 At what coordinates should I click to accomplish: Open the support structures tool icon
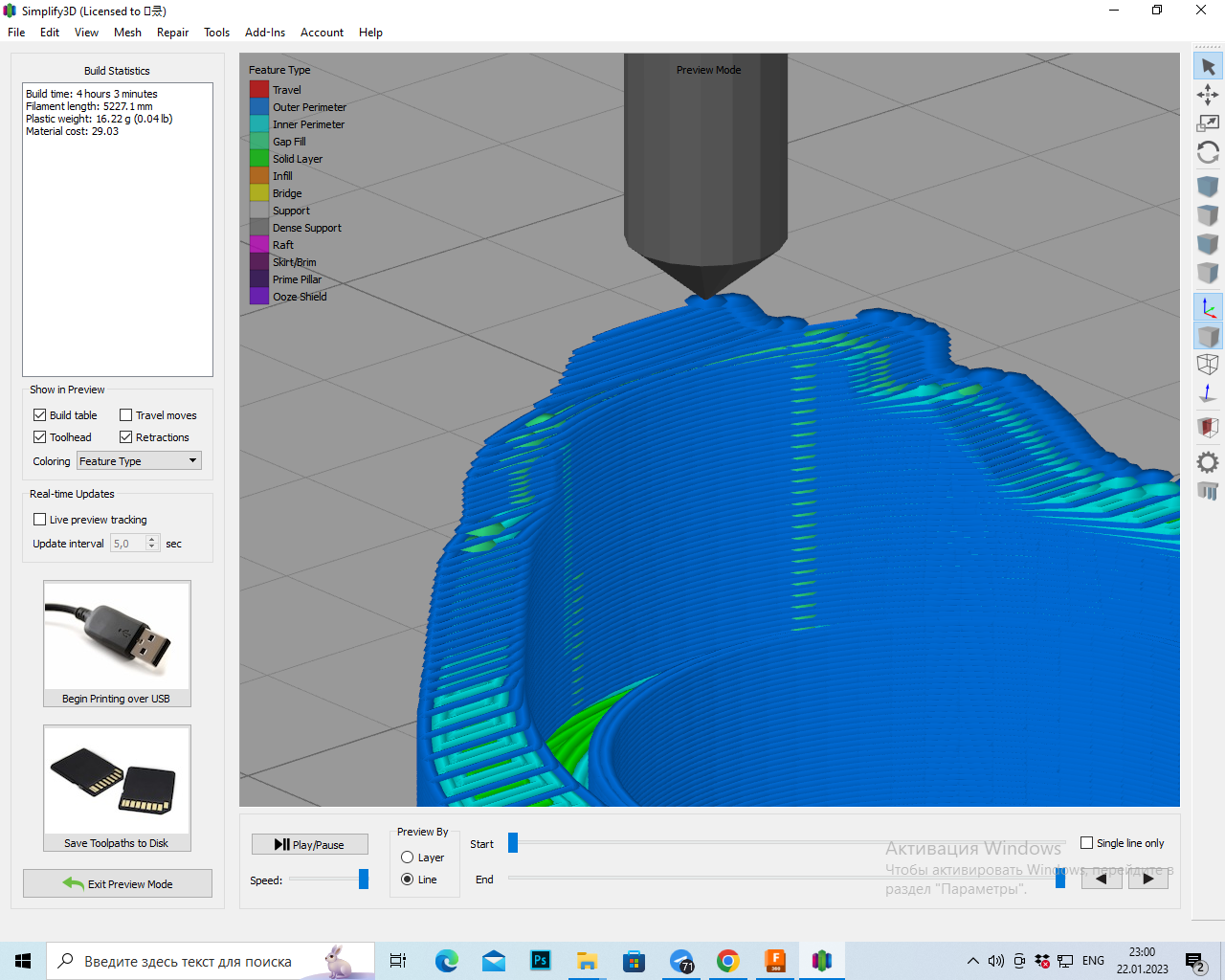pyautogui.click(x=1208, y=491)
